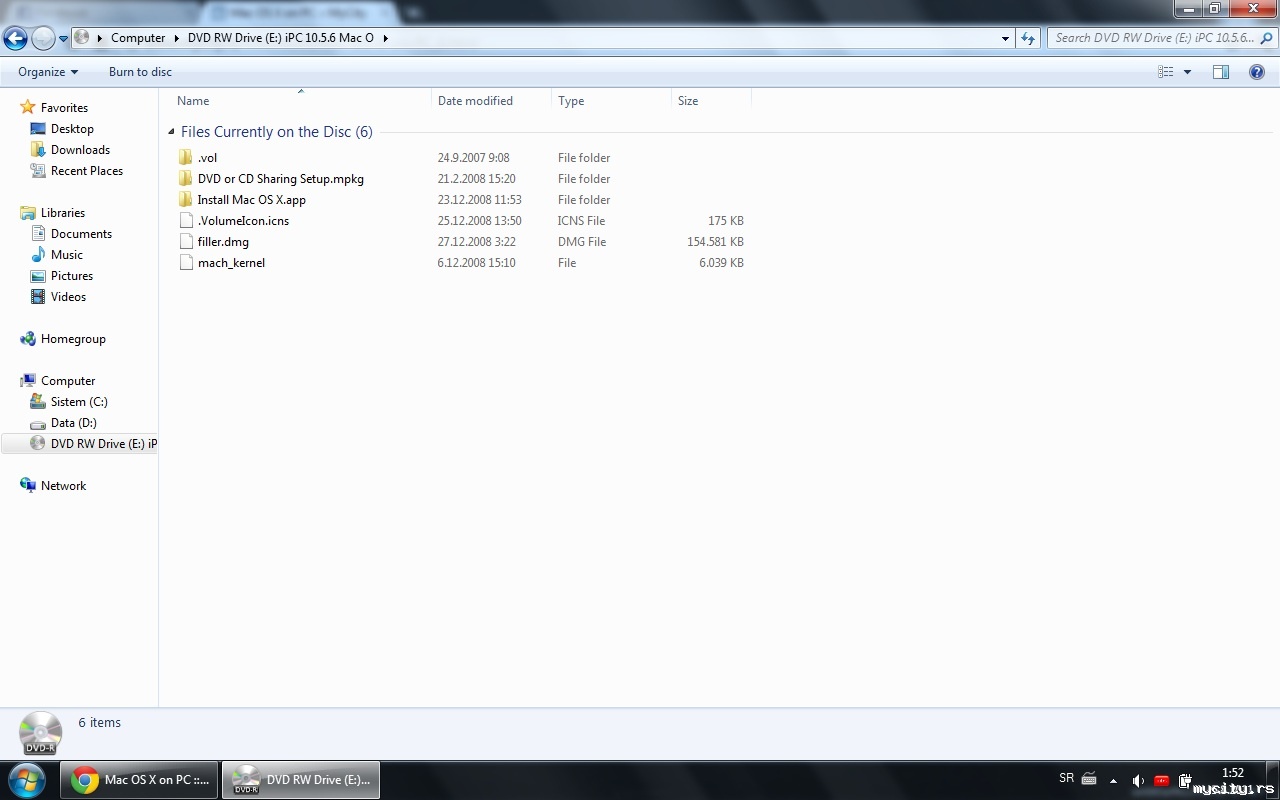Switch to the Chrome Mac OS X on PC window

click(140, 780)
